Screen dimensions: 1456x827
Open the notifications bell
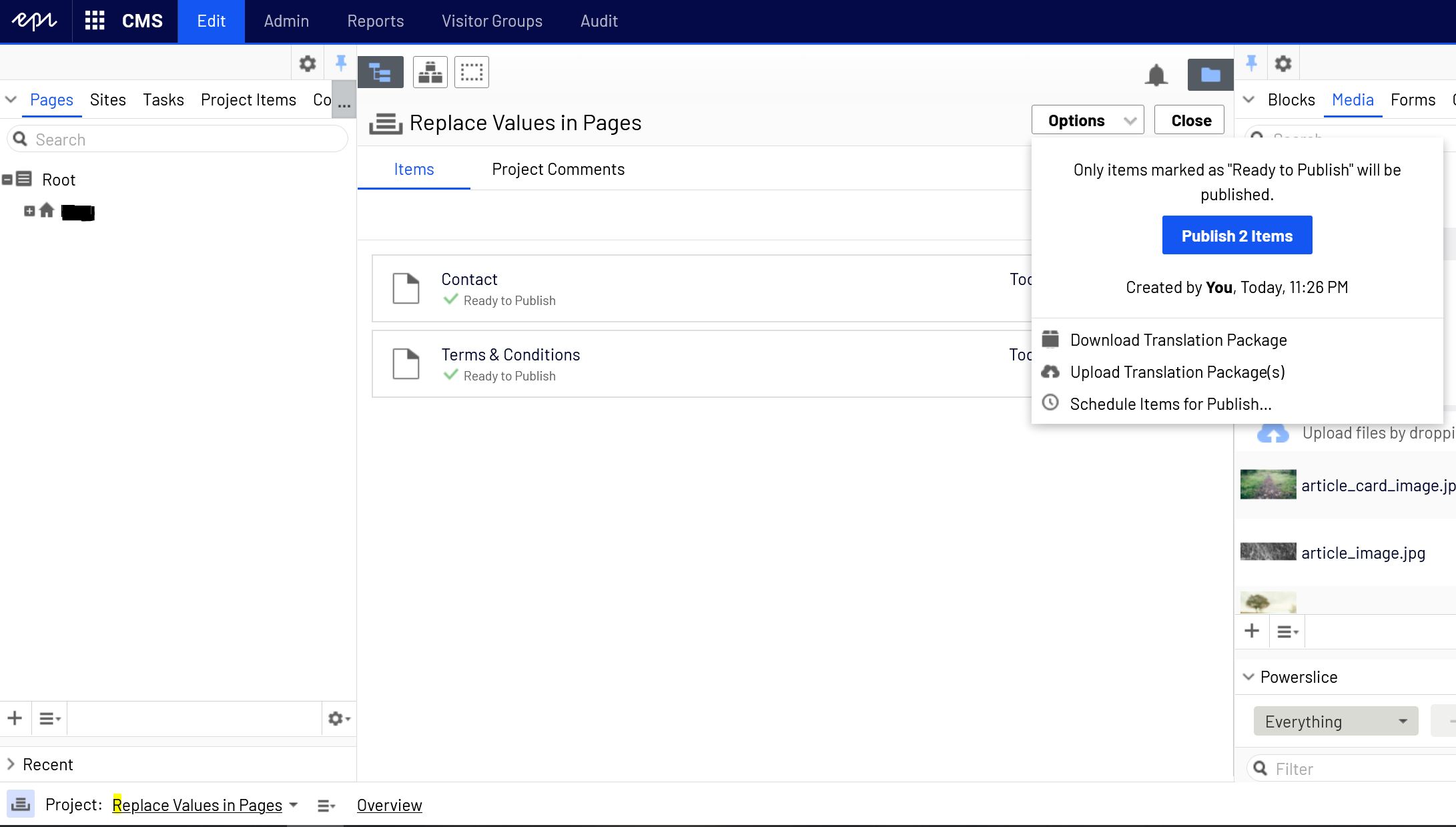tap(1156, 75)
